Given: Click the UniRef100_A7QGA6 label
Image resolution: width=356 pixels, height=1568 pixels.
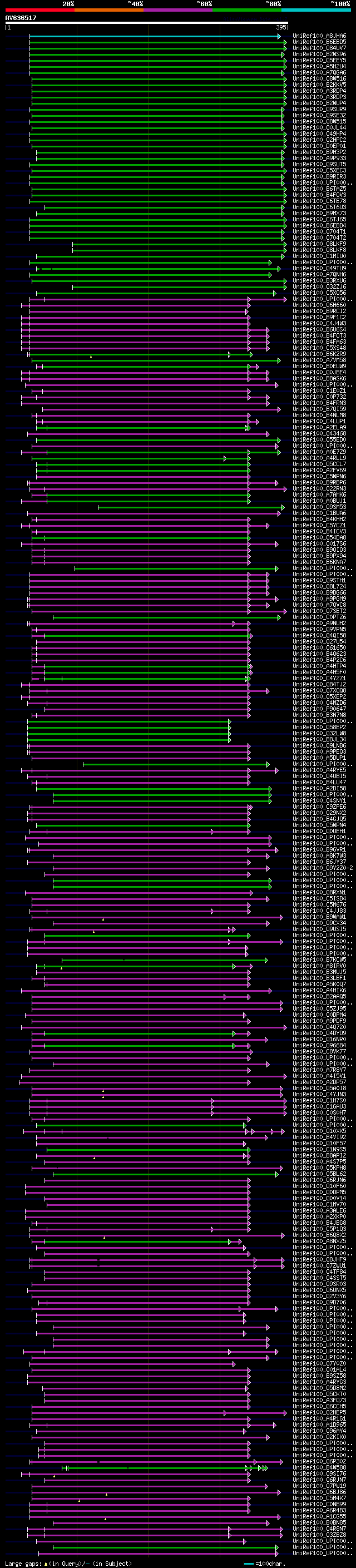Looking at the screenshot, I should click(319, 72).
